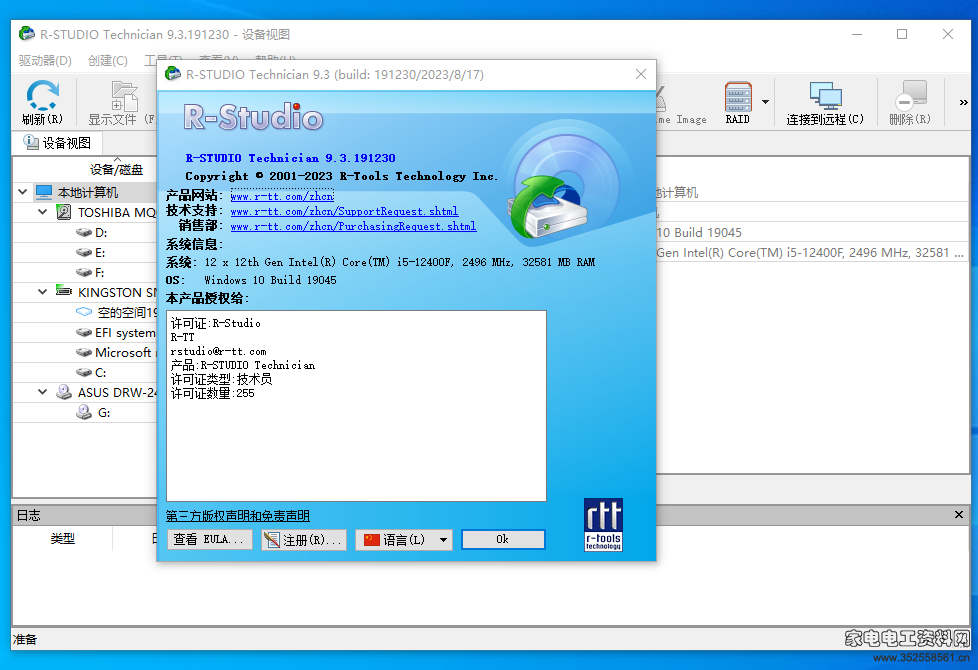
Task: Open the 驱动器(D) menu
Action: coord(45,61)
